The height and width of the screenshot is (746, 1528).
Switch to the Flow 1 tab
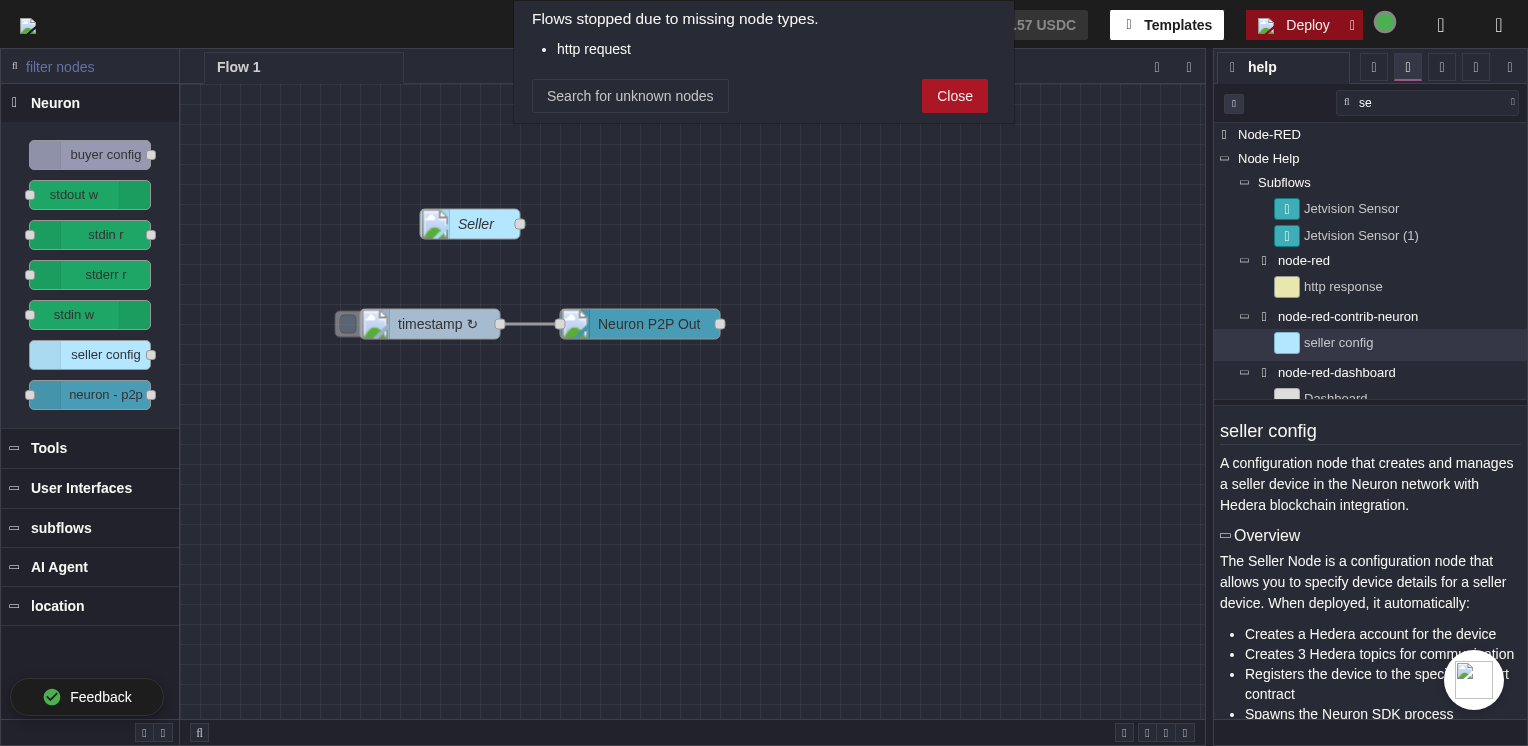tap(239, 67)
